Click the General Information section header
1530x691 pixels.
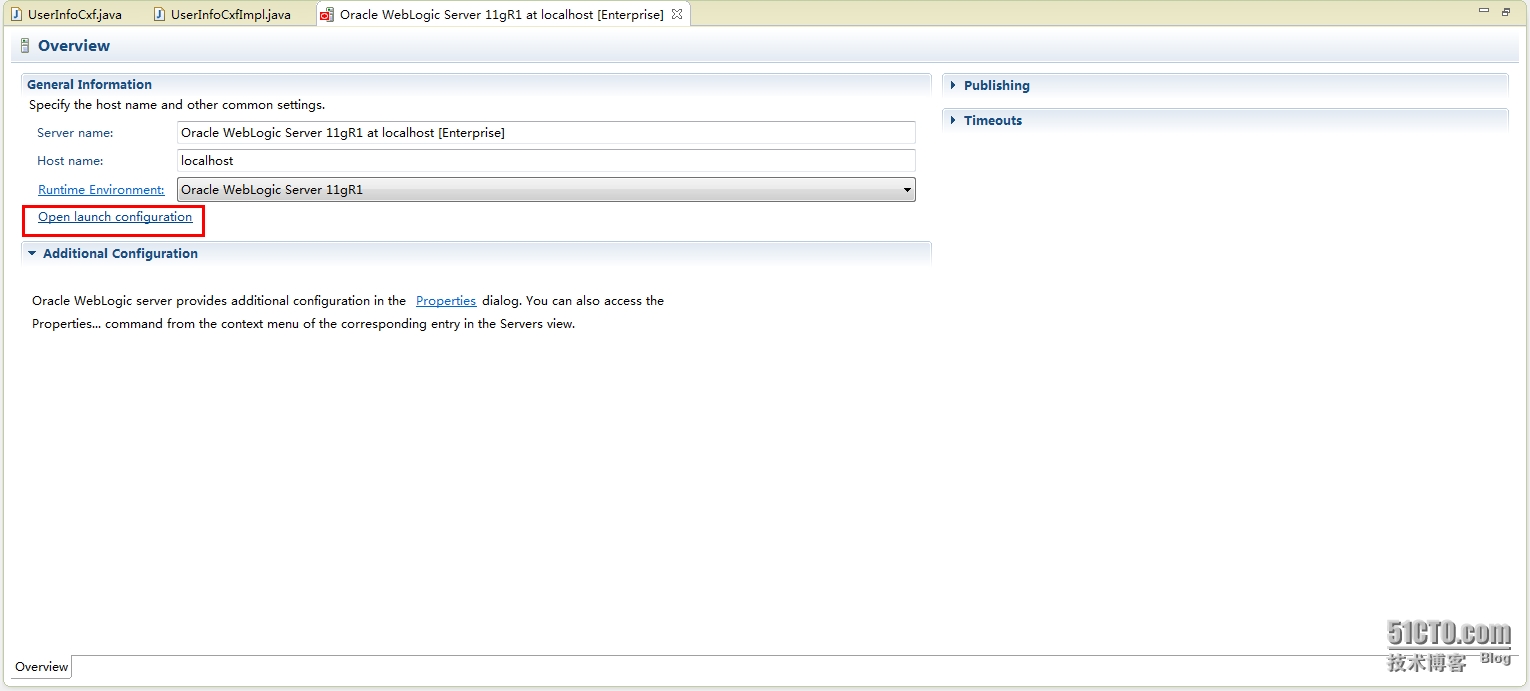coord(90,85)
